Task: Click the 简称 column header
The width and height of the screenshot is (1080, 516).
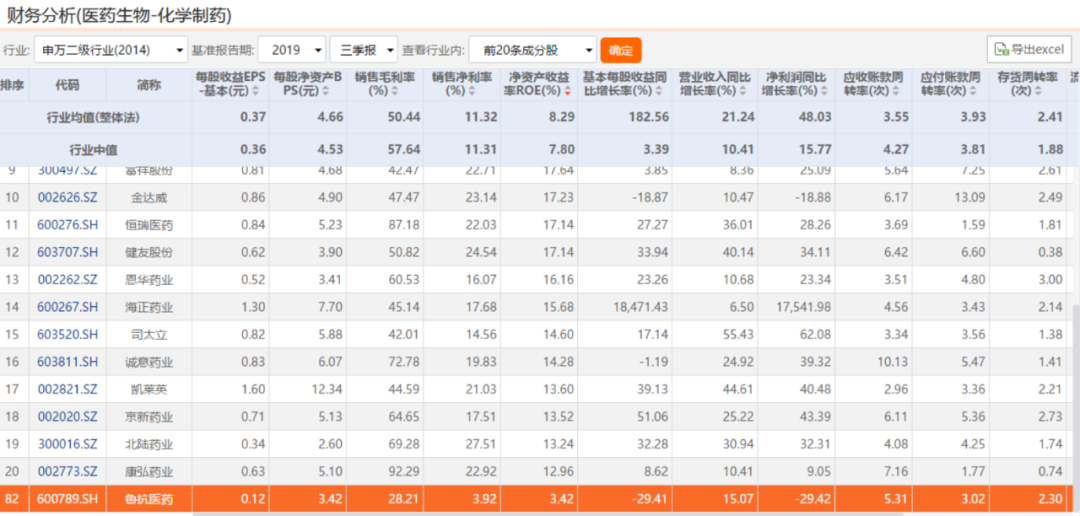Action: [x=149, y=85]
